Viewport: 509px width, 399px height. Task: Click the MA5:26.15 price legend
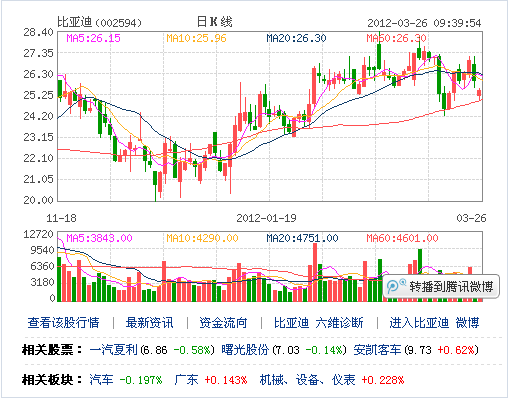point(94,38)
